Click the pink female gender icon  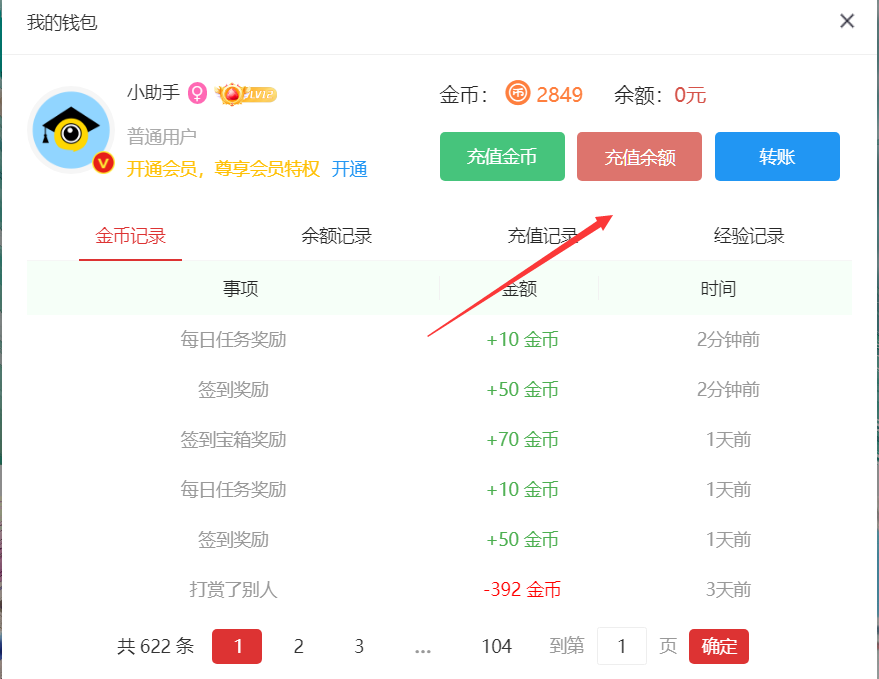point(197,94)
